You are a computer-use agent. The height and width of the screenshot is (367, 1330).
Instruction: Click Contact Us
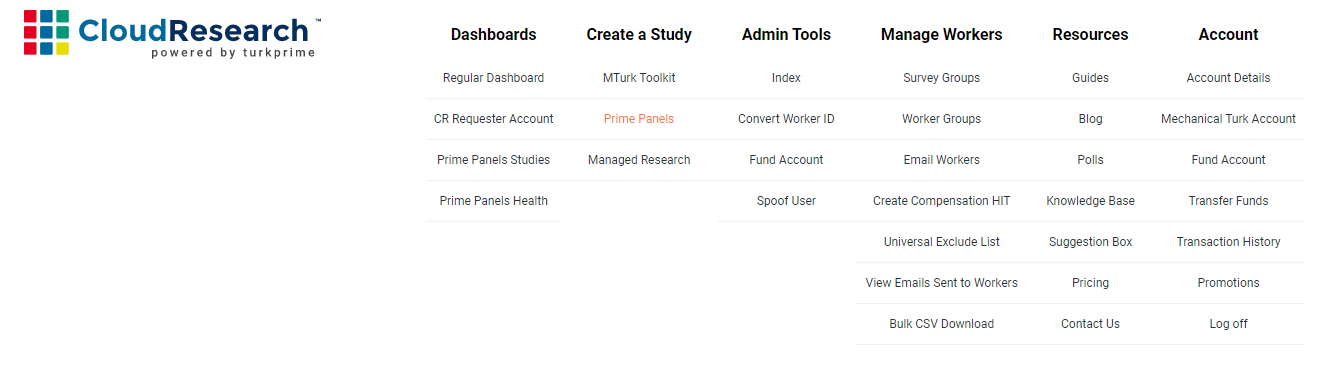(1090, 324)
